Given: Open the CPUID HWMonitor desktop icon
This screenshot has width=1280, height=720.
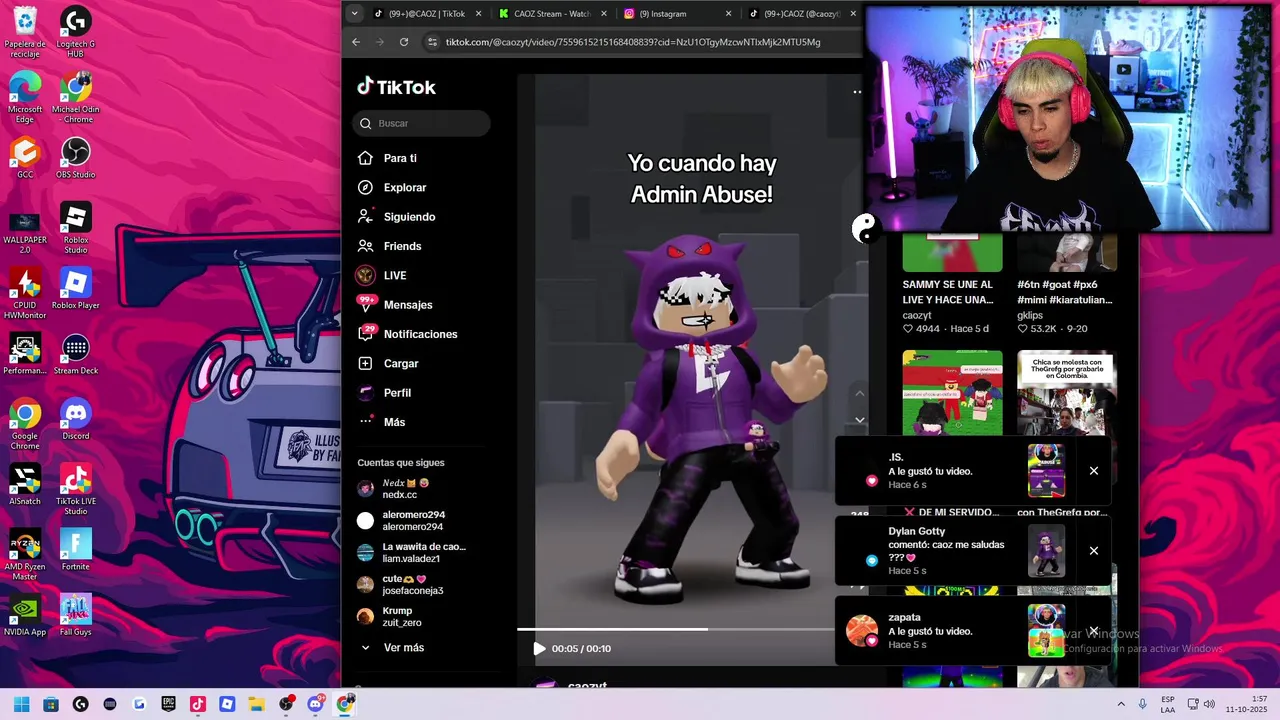Looking at the screenshot, I should point(25,294).
